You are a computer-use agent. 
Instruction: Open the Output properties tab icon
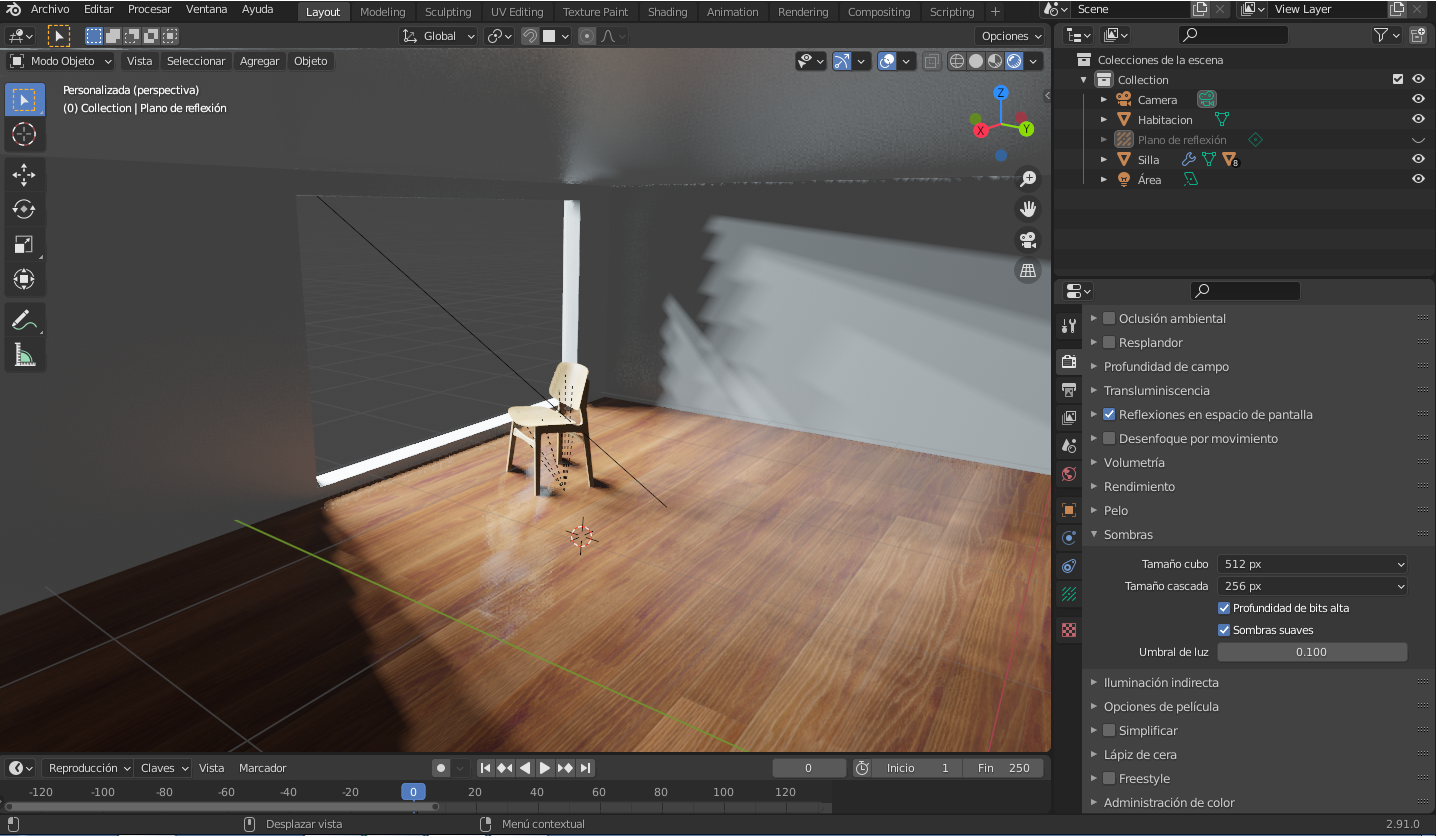[1069, 389]
